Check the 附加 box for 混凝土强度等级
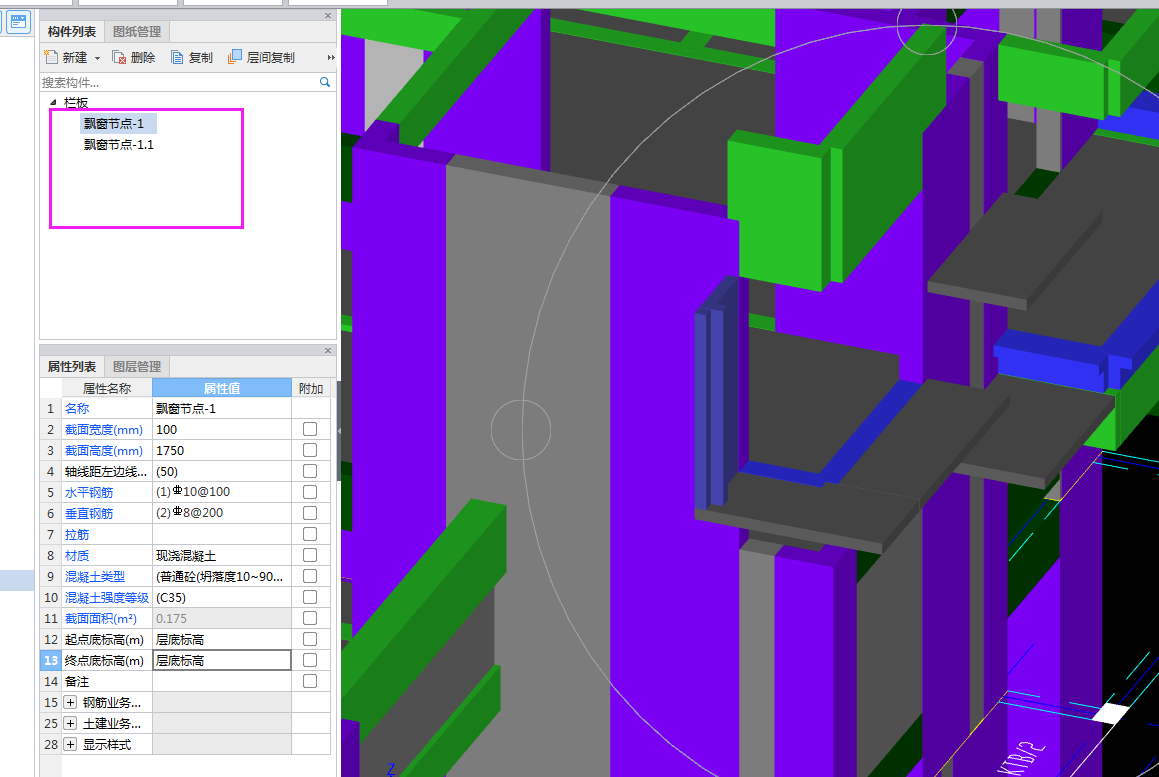 pyautogui.click(x=310, y=597)
